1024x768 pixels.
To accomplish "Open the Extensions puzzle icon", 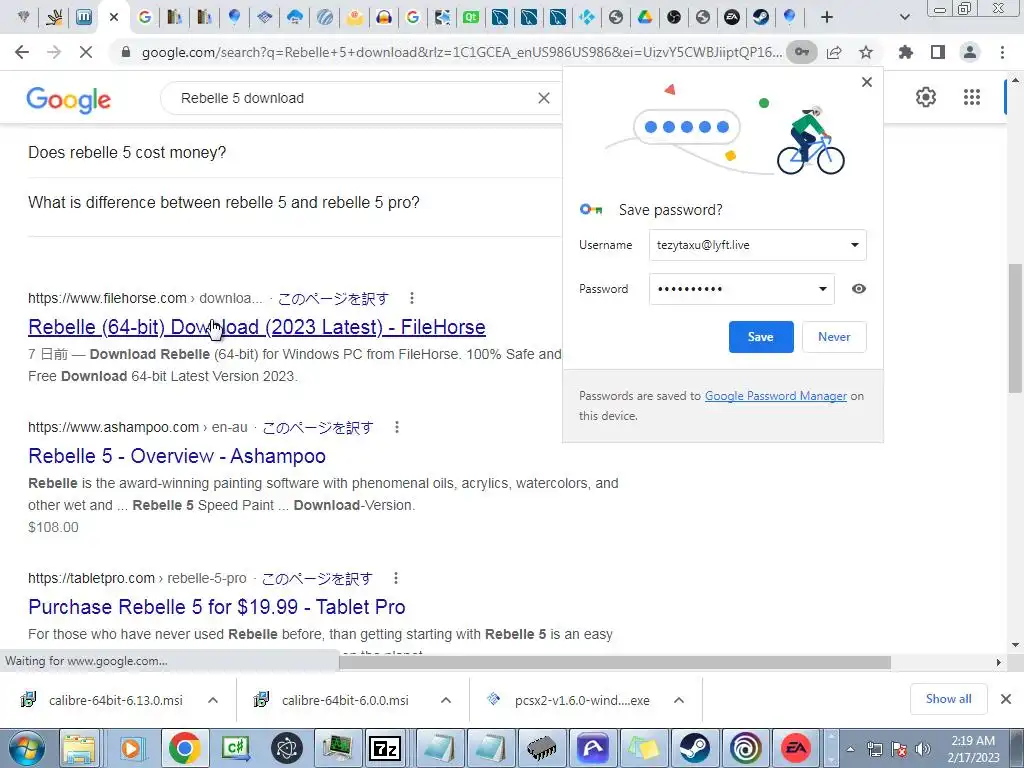I will click(905, 52).
